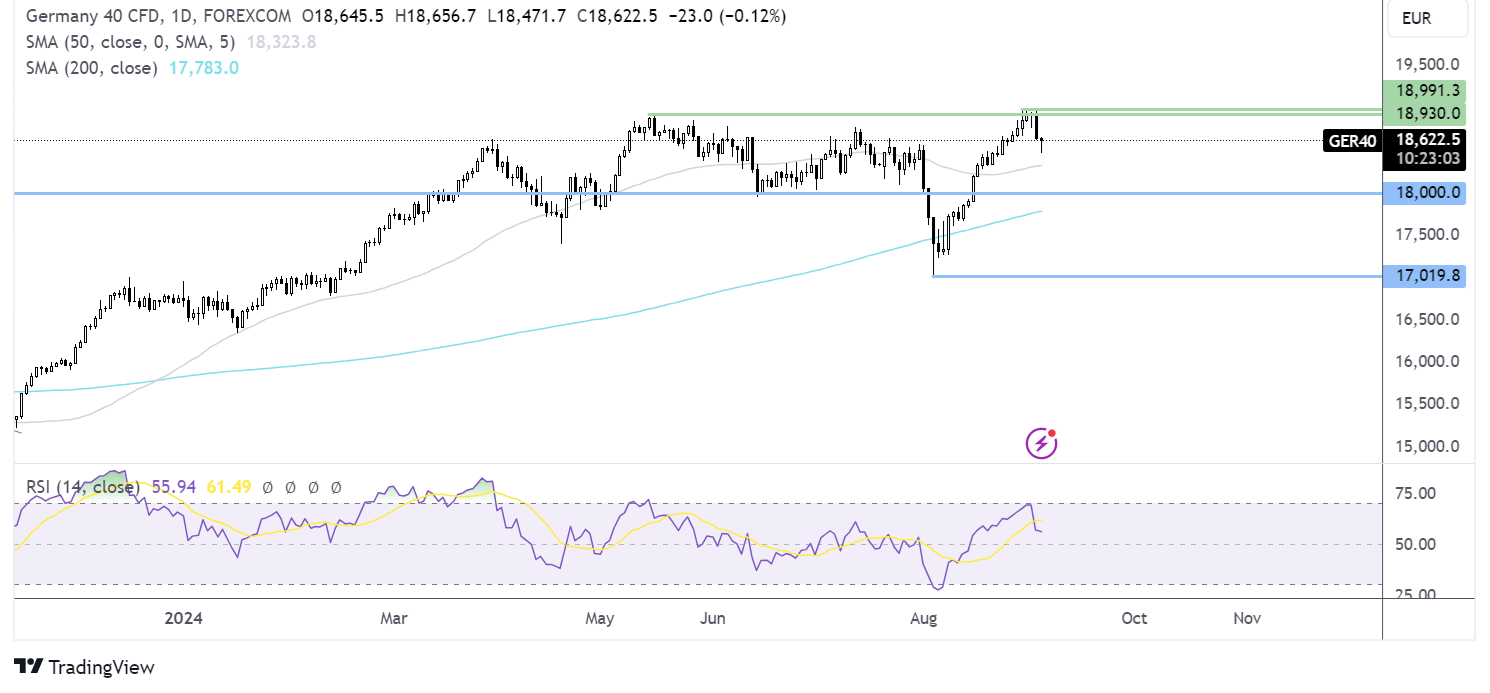The image size is (1490, 693).
Task: Click the price change -23.0 (-0.12%) text
Action: [x=726, y=16]
